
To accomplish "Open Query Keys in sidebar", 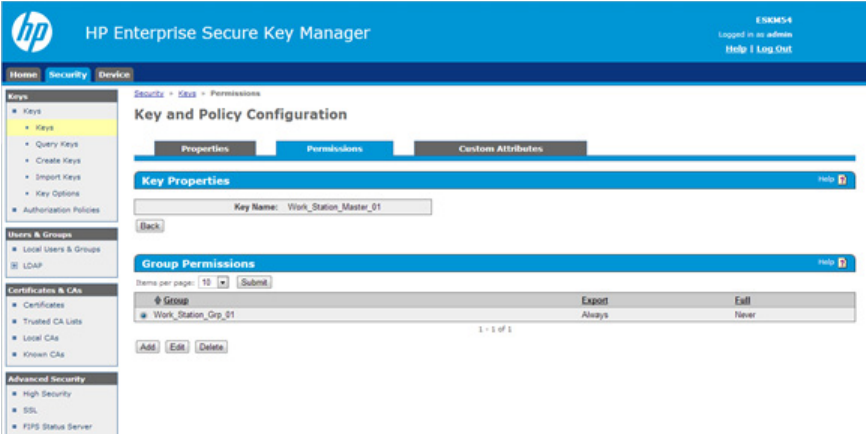I will pyautogui.click(x=57, y=144).
